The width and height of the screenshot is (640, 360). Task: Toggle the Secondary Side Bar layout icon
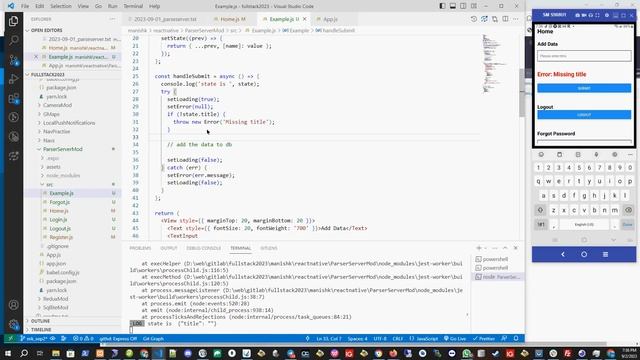(x=463, y=6)
